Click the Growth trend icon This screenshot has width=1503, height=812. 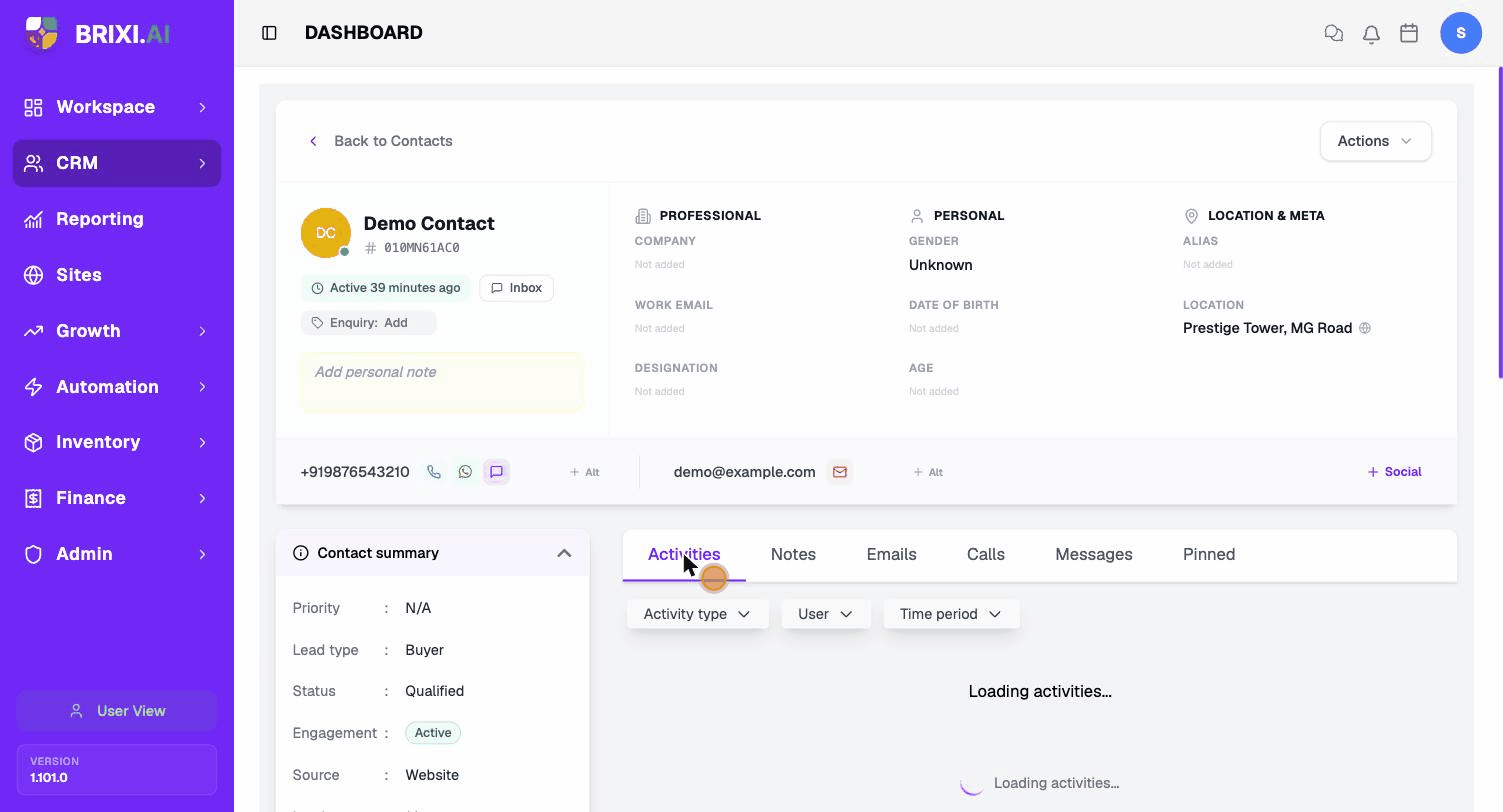click(x=33, y=331)
